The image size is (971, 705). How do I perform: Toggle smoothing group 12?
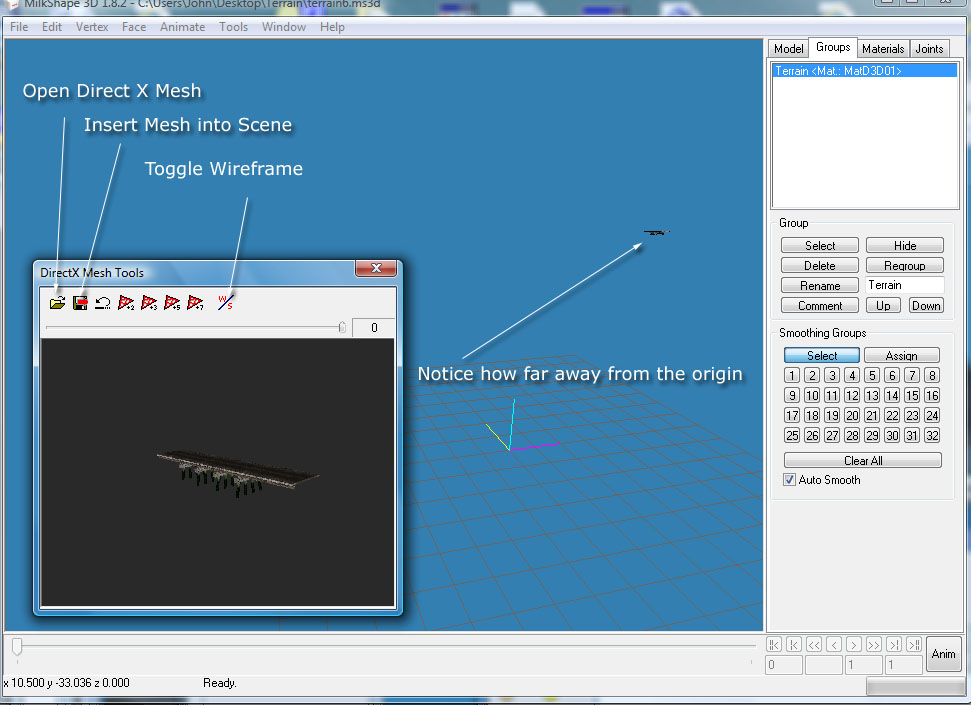pyautogui.click(x=852, y=395)
